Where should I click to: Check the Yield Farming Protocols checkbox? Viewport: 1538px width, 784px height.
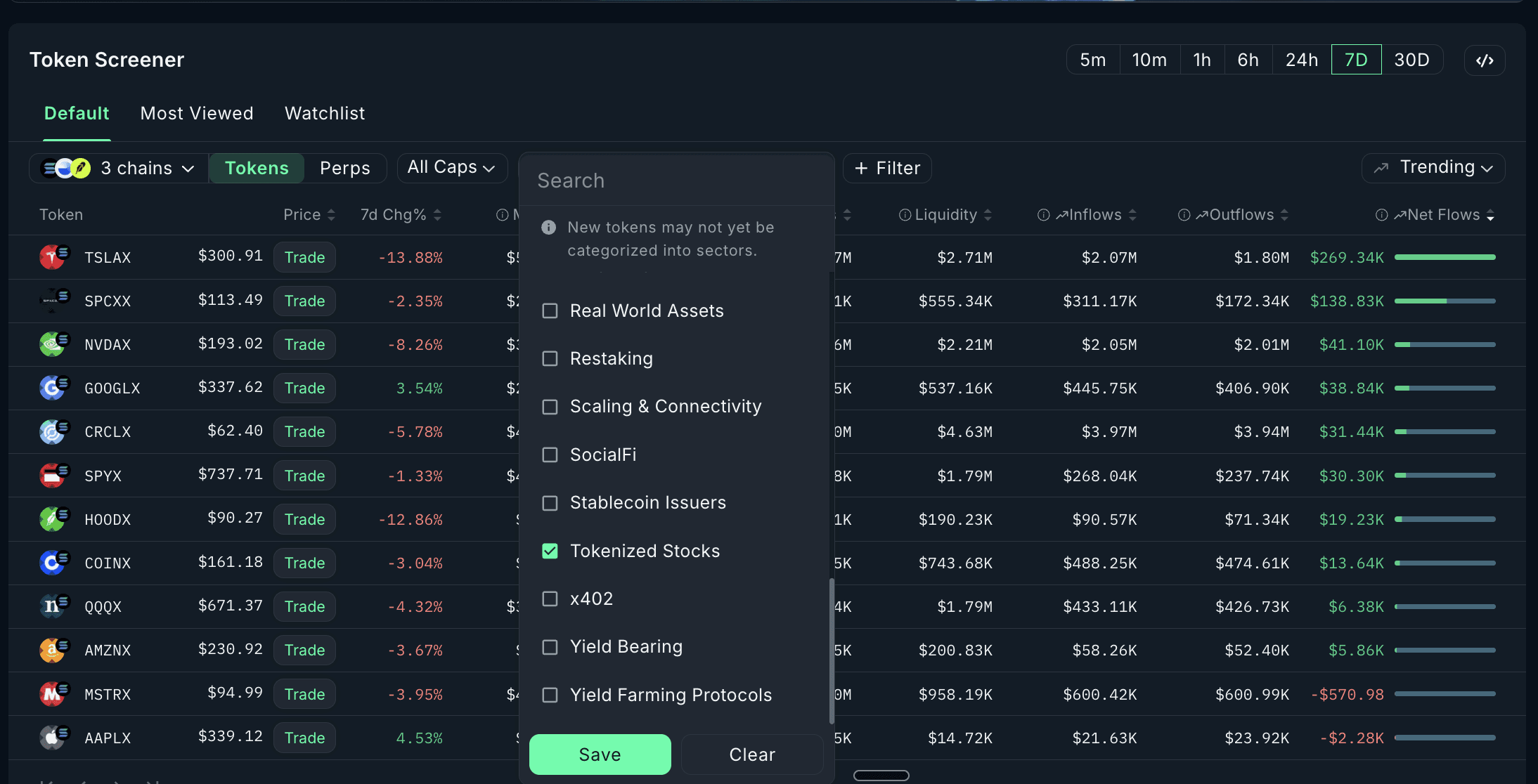tap(550, 695)
